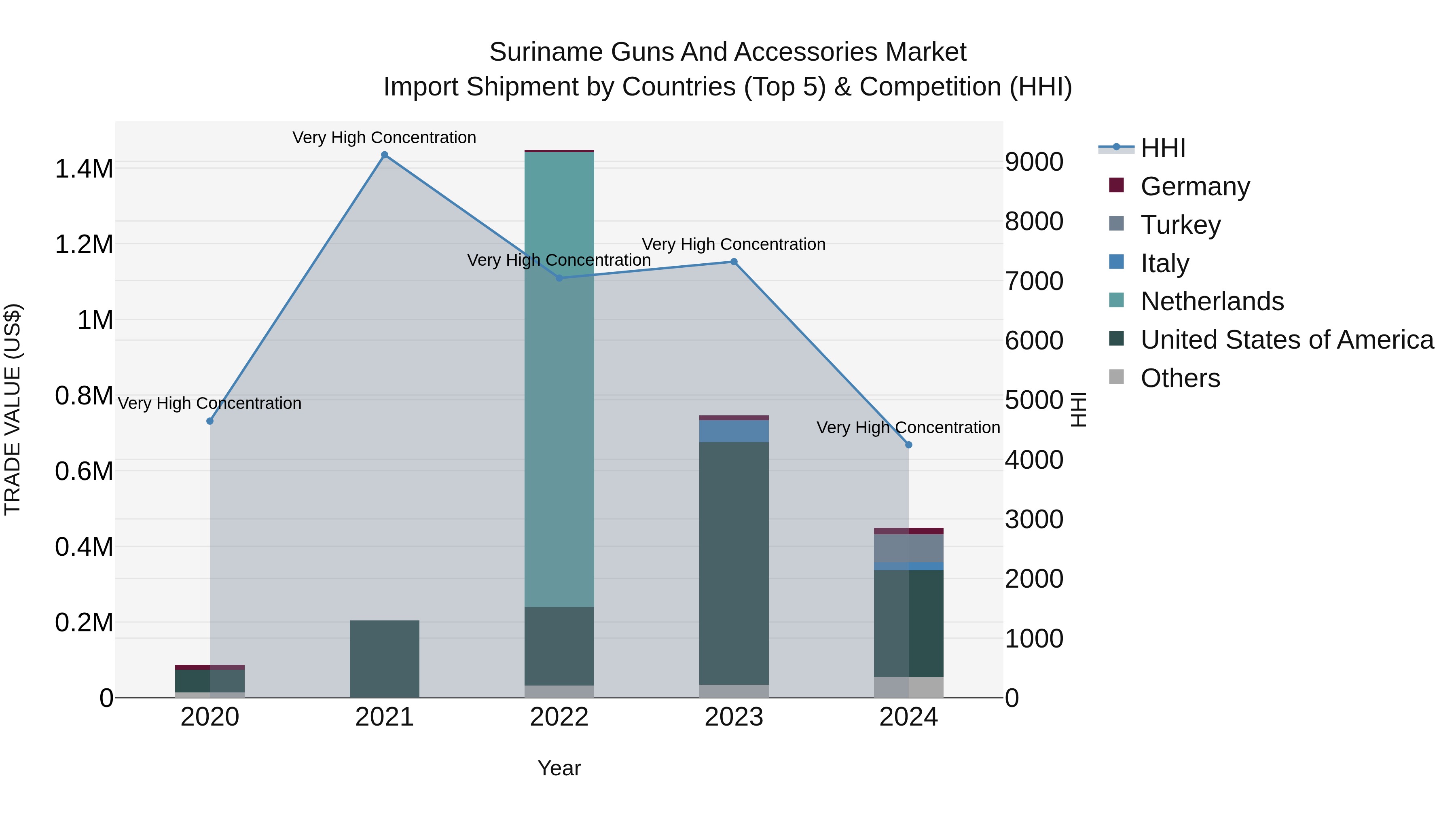The image size is (1456, 819).
Task: Select the 2020 HHI line marker
Action: pyautogui.click(x=210, y=421)
